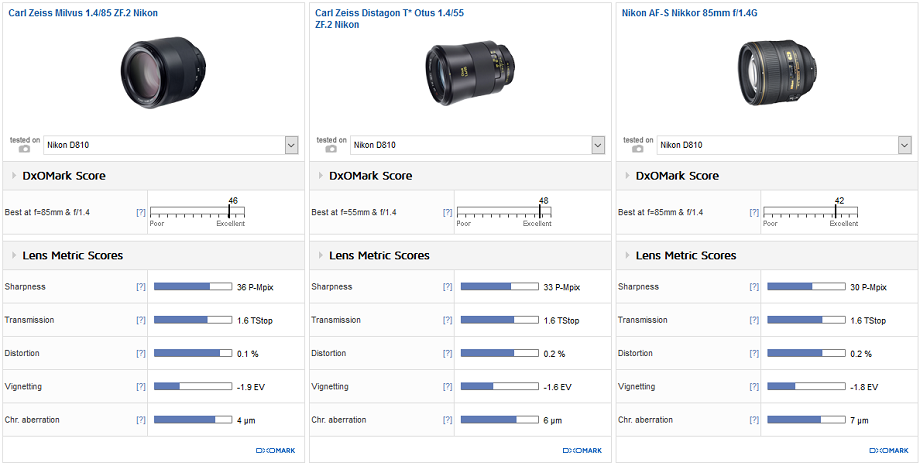Click help [?] for Otus Distortion
The image size is (920, 466).
[448, 353]
